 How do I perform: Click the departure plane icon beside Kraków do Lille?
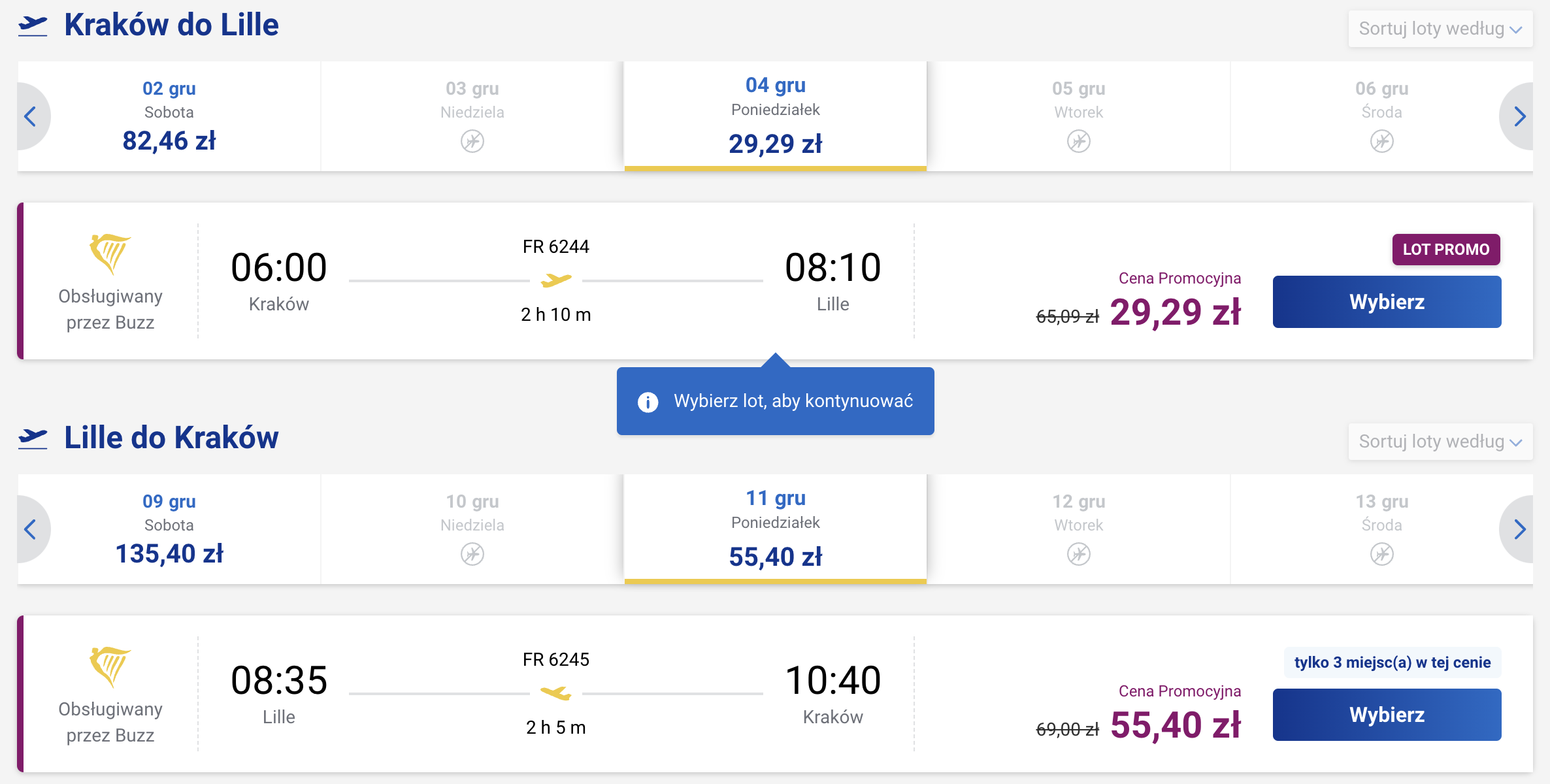tap(33, 25)
